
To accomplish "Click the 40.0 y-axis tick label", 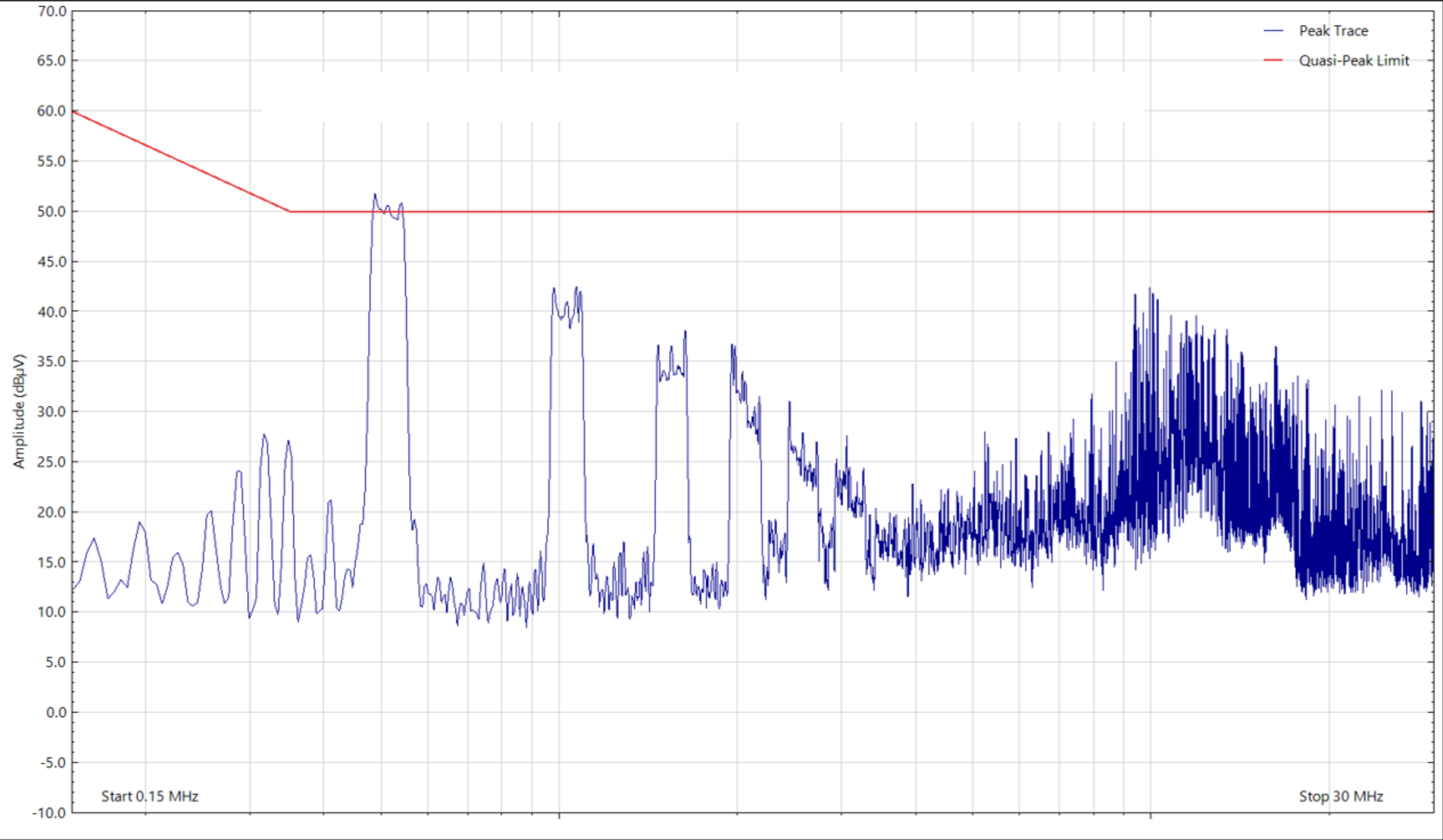I will [x=52, y=312].
